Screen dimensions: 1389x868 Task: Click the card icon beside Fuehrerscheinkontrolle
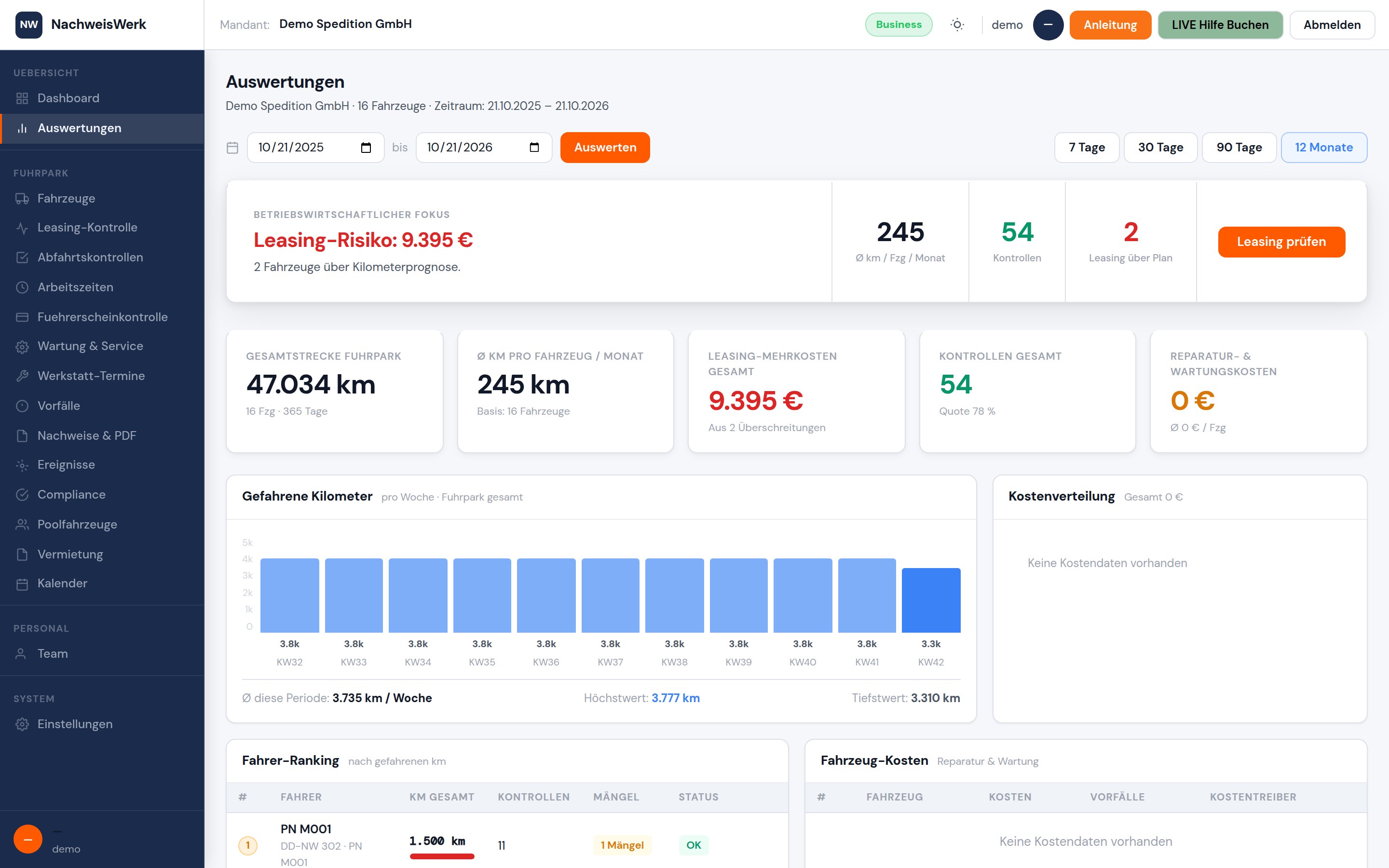pos(22,317)
